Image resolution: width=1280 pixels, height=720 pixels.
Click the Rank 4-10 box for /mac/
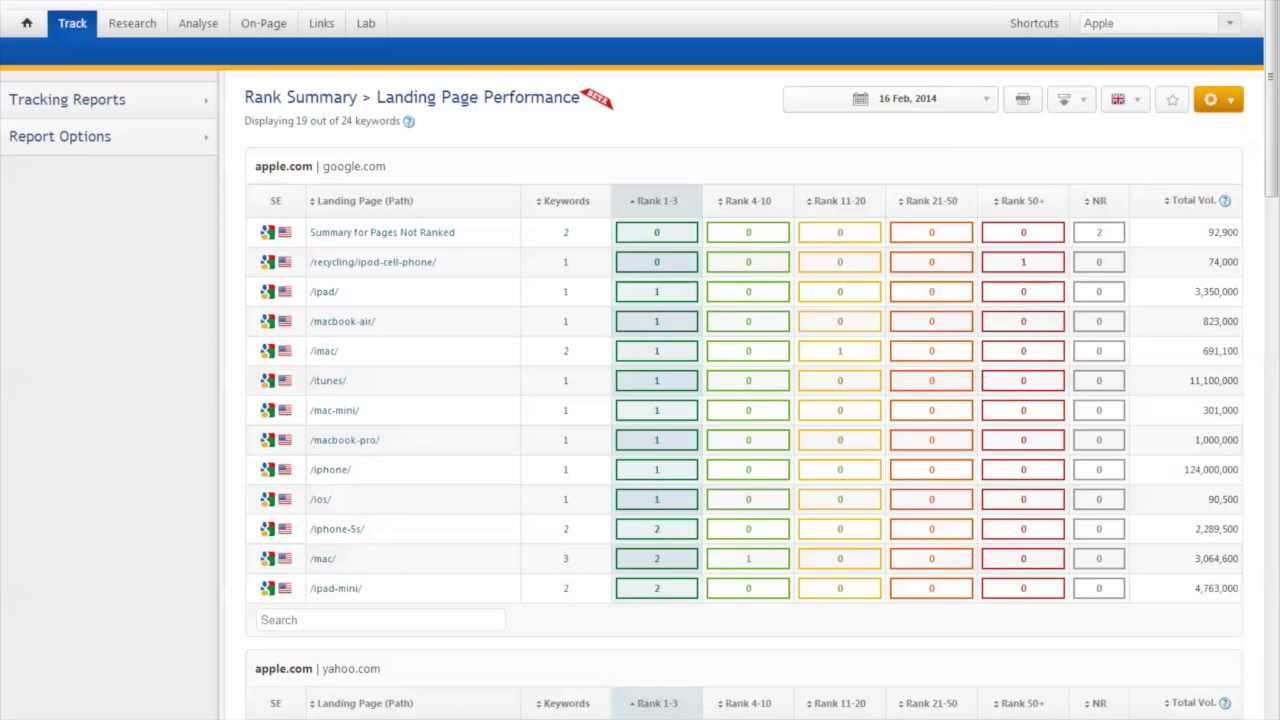point(748,559)
